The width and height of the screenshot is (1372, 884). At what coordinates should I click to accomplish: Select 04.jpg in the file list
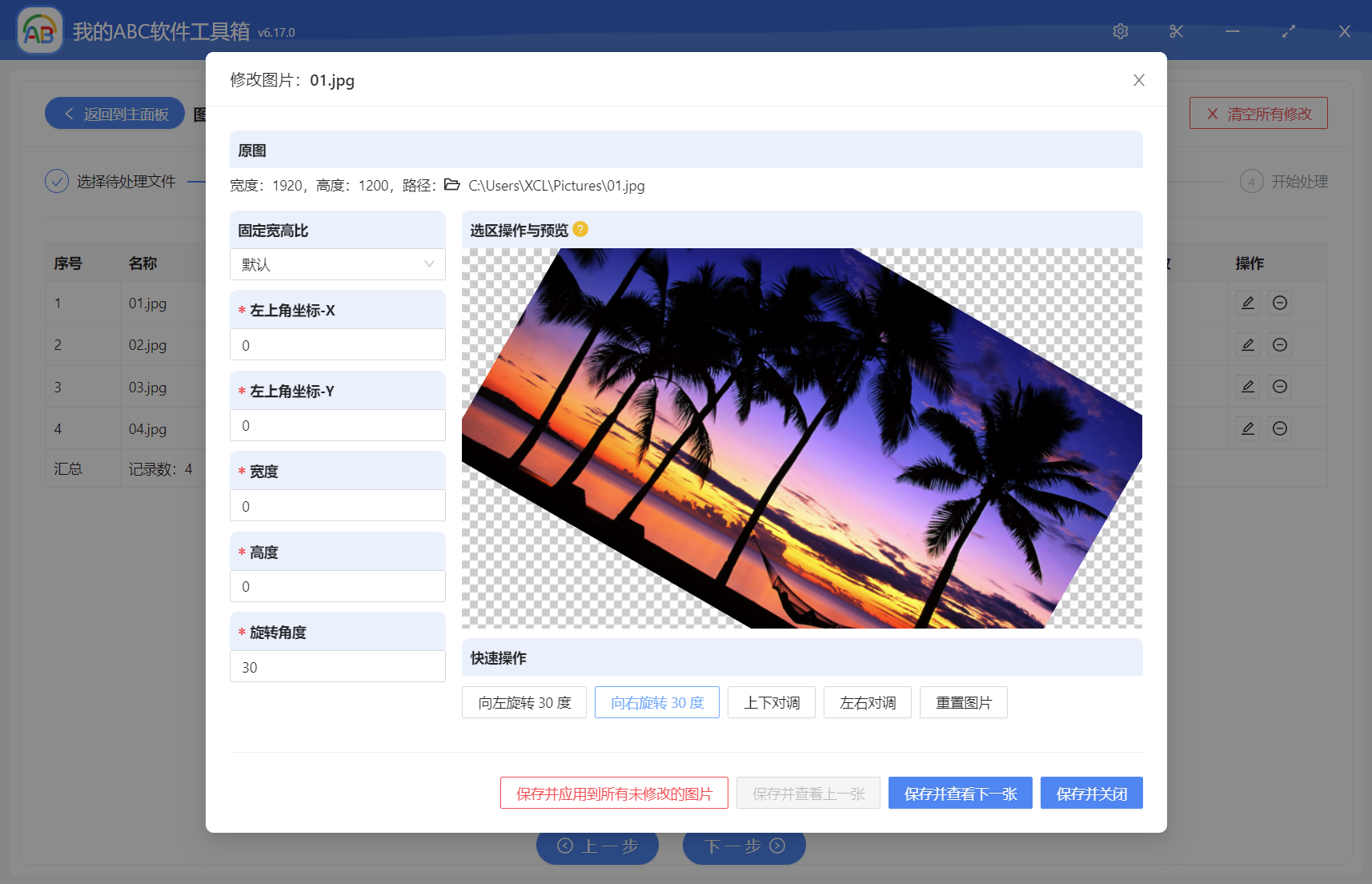(x=148, y=429)
